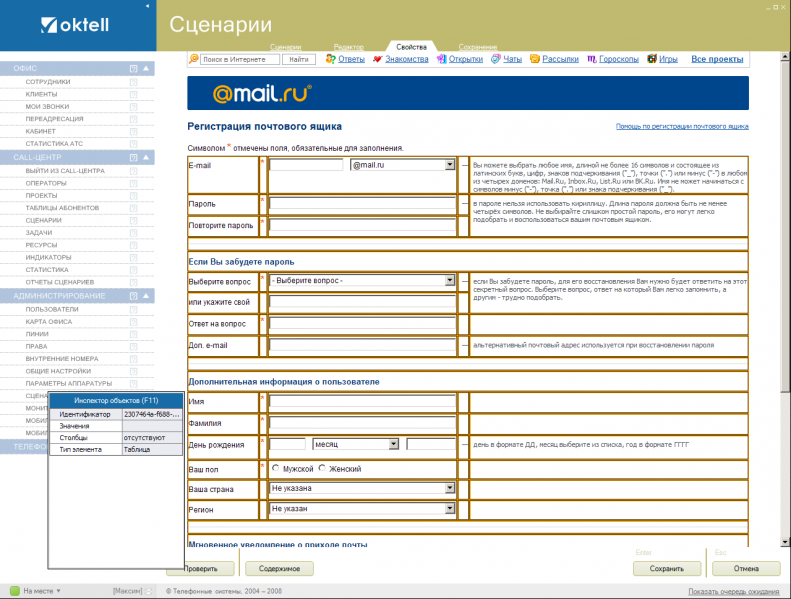
Task: Switch to the Редактор tab
Action: pyautogui.click(x=349, y=47)
